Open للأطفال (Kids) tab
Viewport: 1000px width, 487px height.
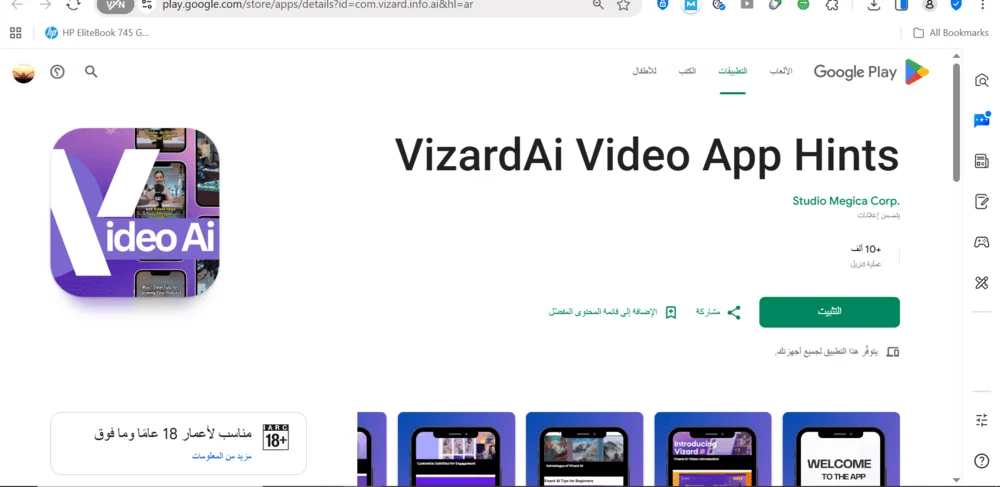pyautogui.click(x=644, y=71)
